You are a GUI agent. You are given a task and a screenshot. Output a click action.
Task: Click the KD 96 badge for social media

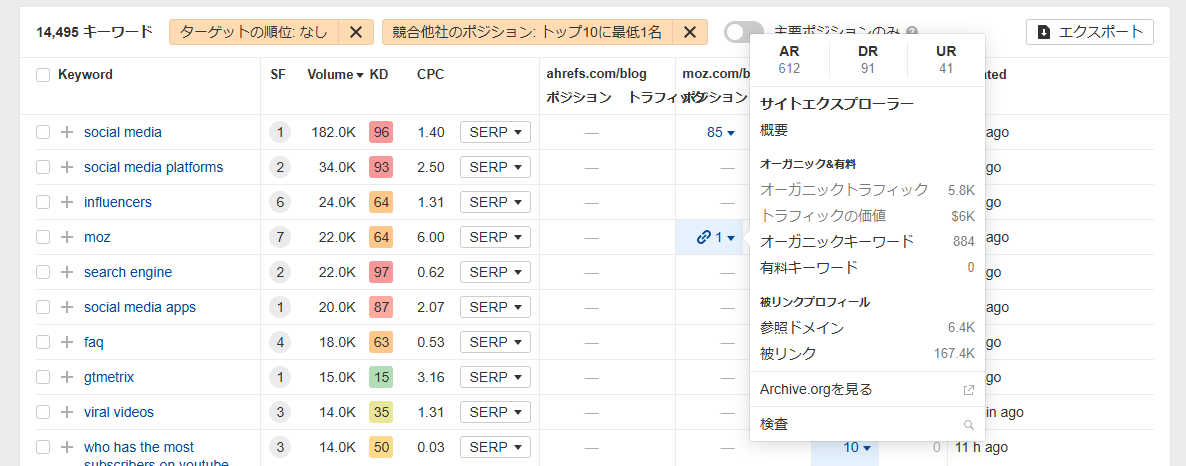pyautogui.click(x=381, y=132)
